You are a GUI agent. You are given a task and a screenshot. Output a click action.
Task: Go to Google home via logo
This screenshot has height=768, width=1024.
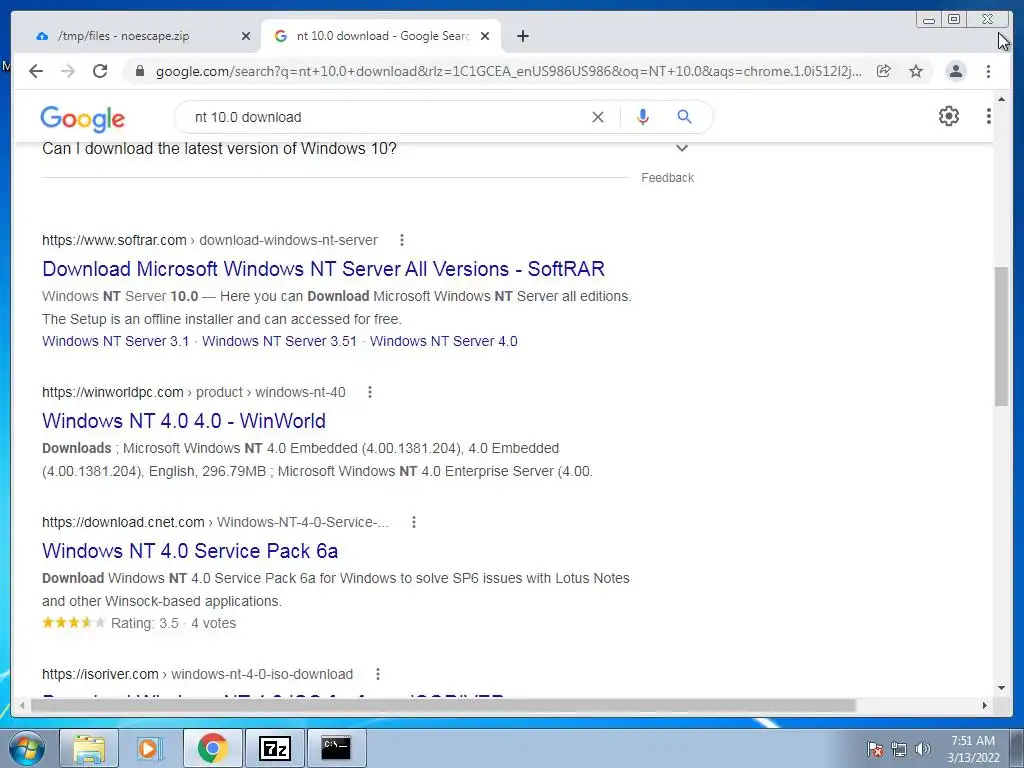click(x=82, y=118)
